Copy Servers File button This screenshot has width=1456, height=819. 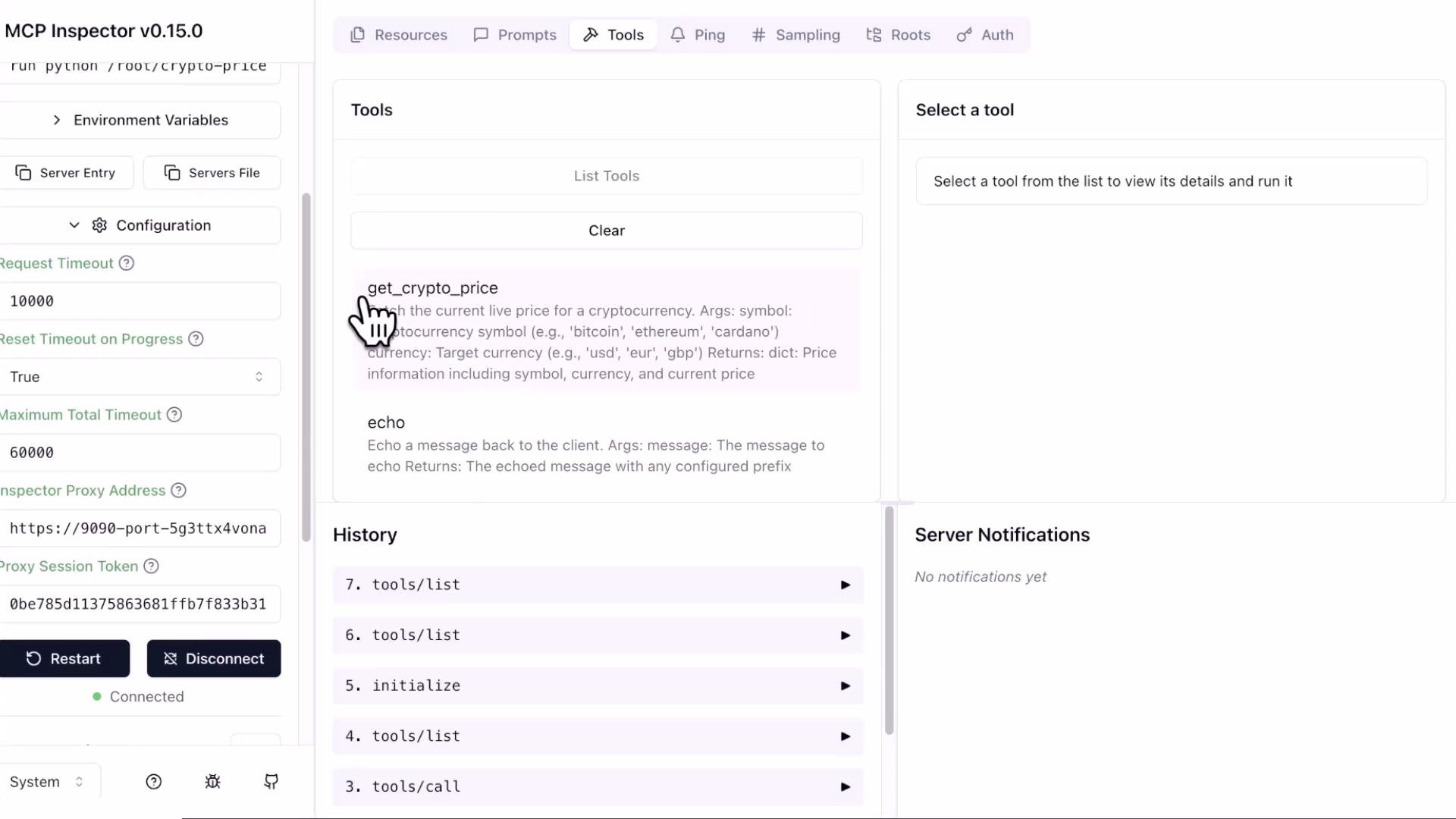click(x=212, y=173)
